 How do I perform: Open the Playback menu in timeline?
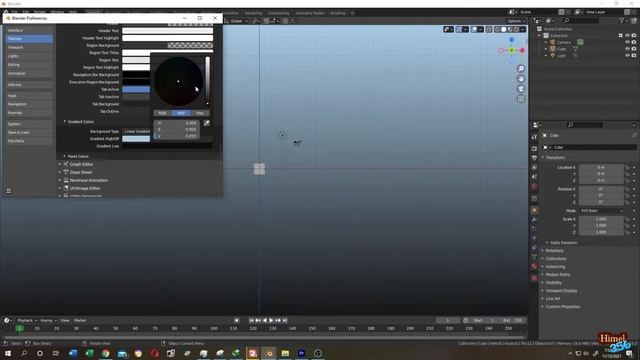27,320
